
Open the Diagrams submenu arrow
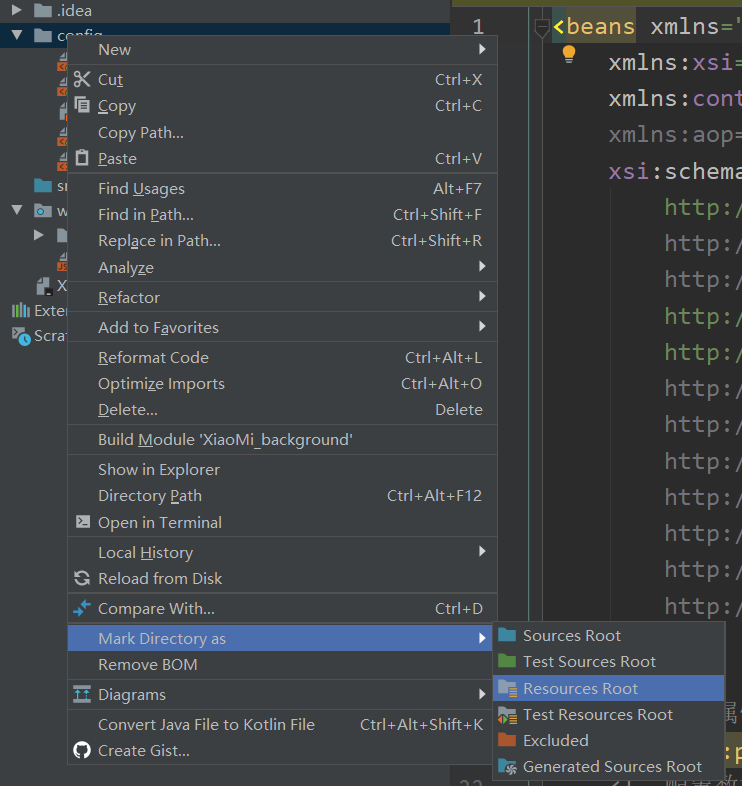[x=482, y=694]
